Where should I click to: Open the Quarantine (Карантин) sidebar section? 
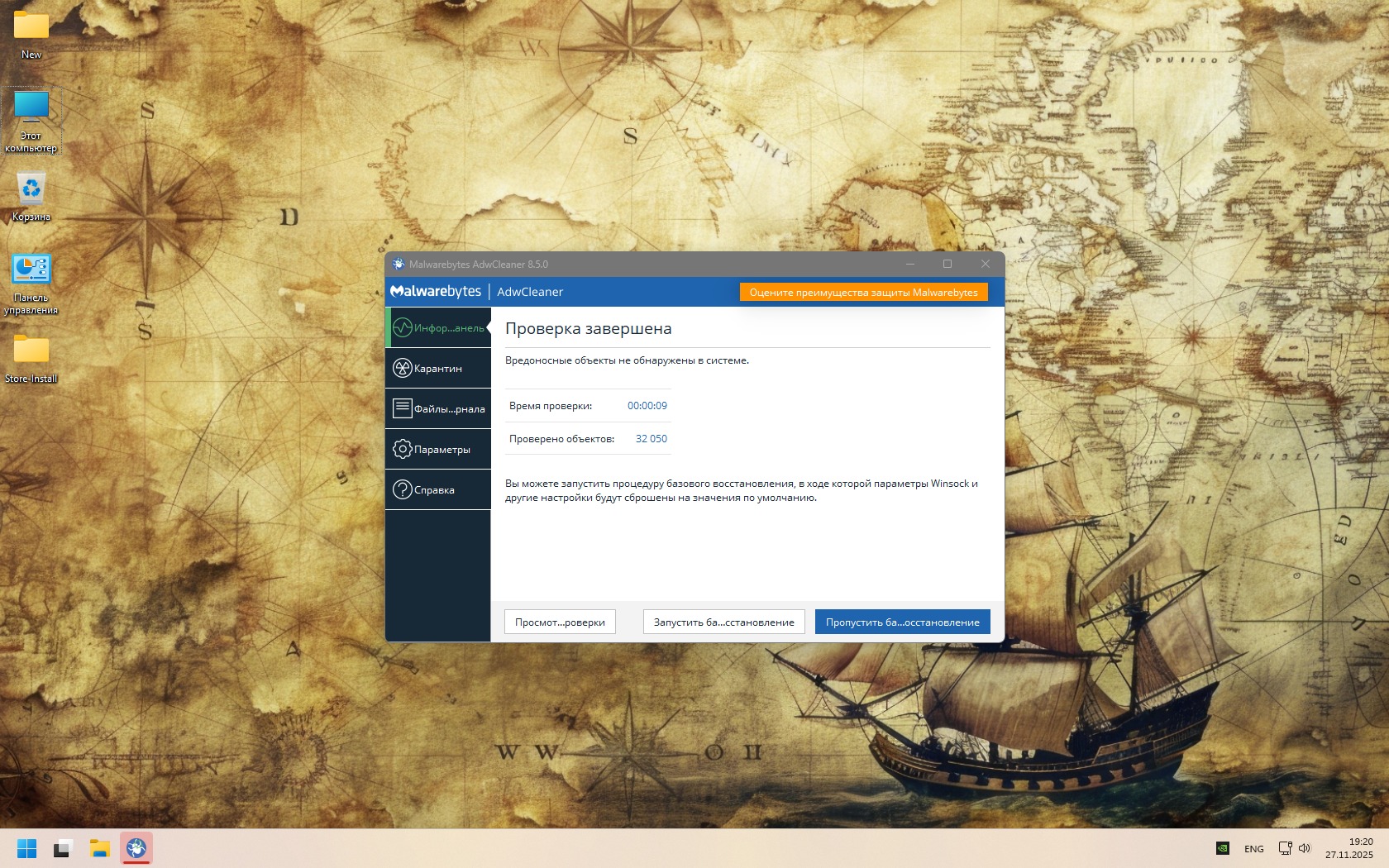[x=438, y=369]
